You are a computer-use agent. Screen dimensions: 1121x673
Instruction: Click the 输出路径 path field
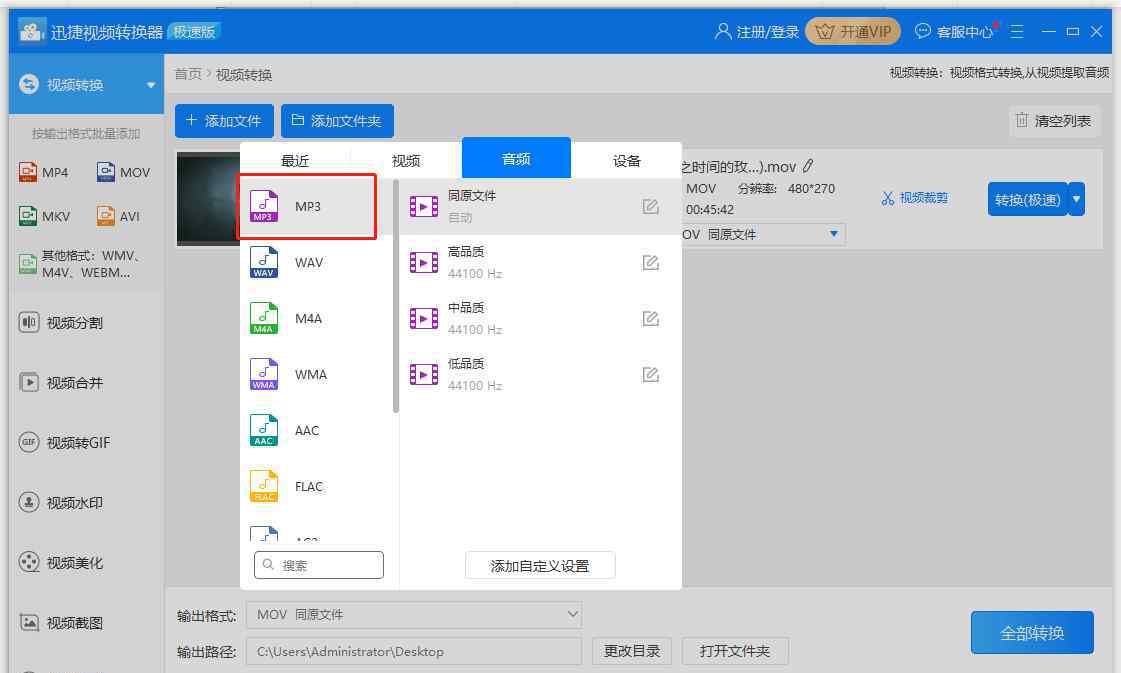414,651
